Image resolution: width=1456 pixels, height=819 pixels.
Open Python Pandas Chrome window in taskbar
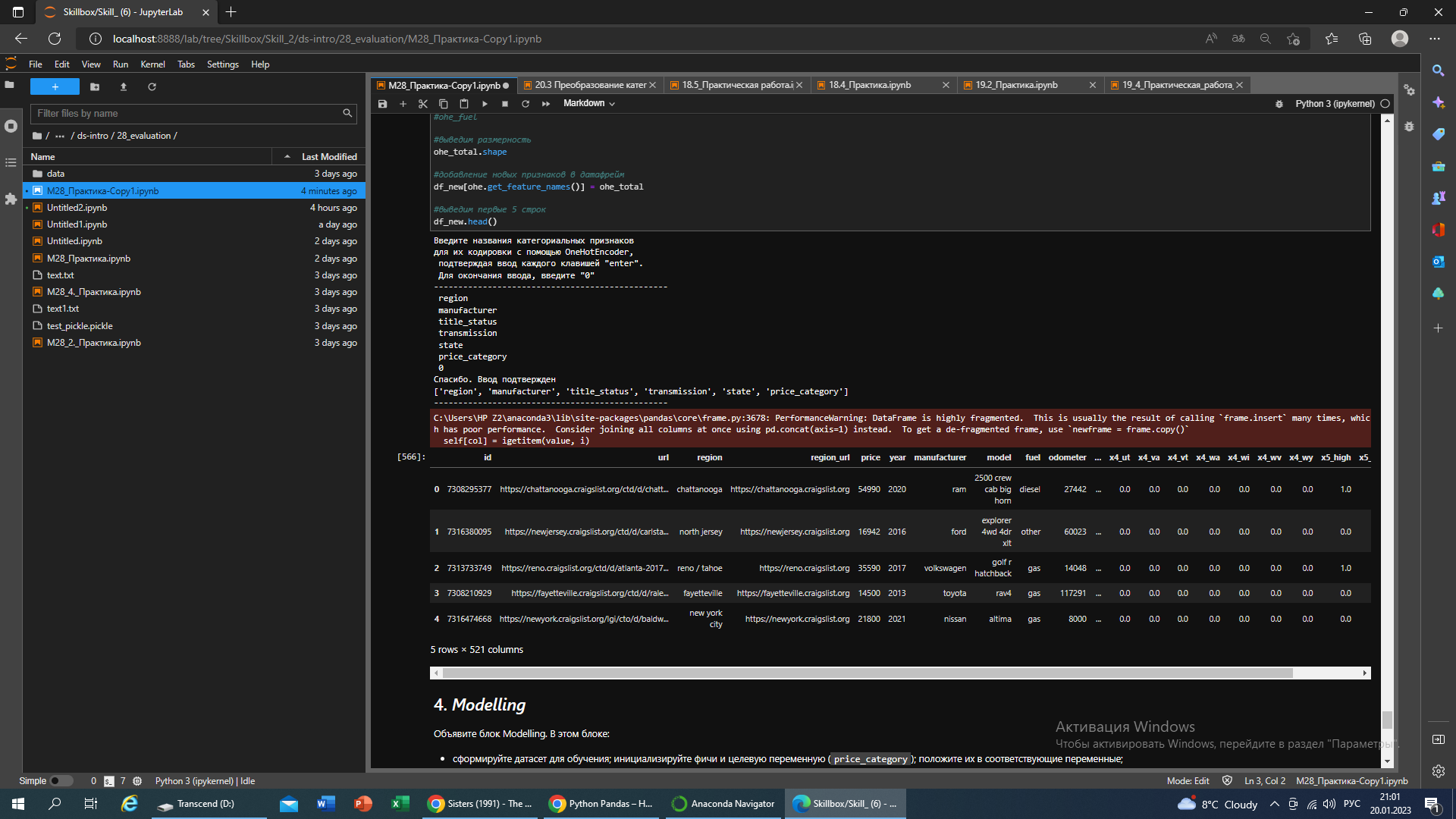pos(602,804)
